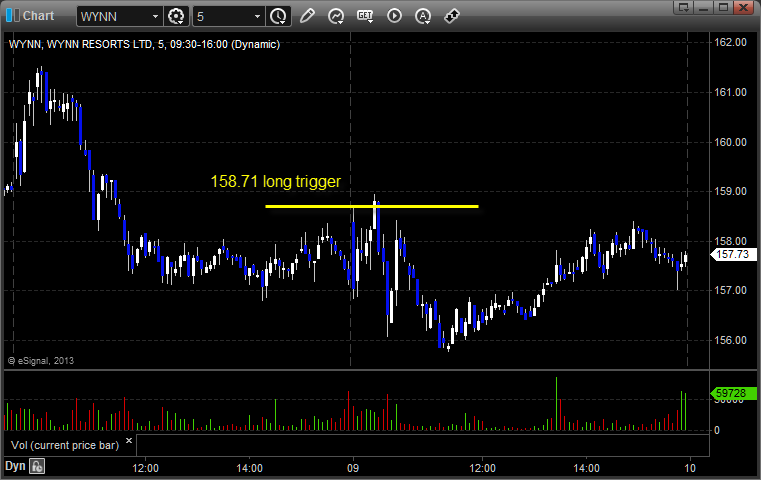Viewport: 761px width, 480px height.
Task: Maximize the Chart window
Action: (723, 7)
